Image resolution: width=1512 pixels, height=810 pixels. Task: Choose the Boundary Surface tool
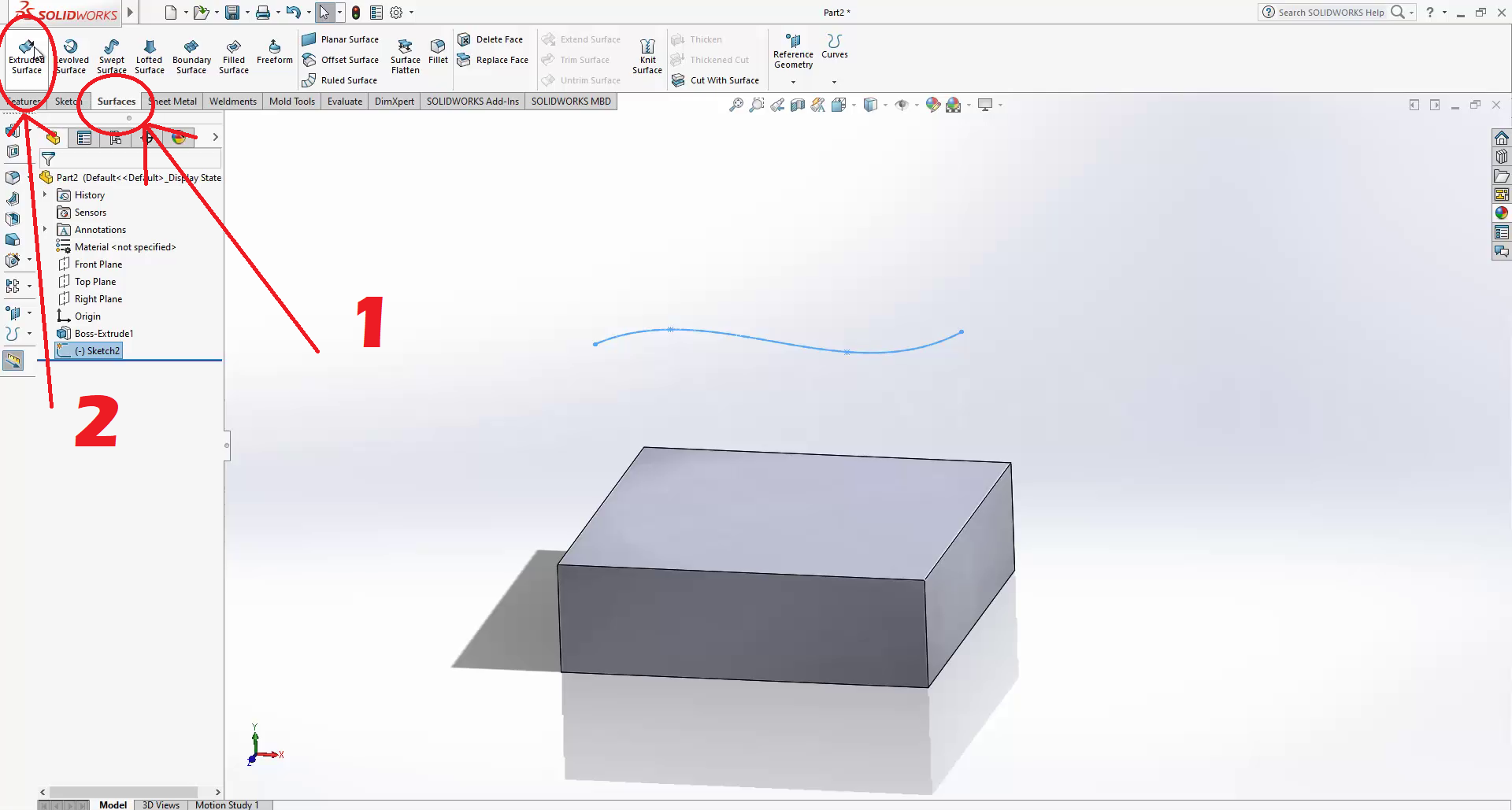click(x=191, y=57)
